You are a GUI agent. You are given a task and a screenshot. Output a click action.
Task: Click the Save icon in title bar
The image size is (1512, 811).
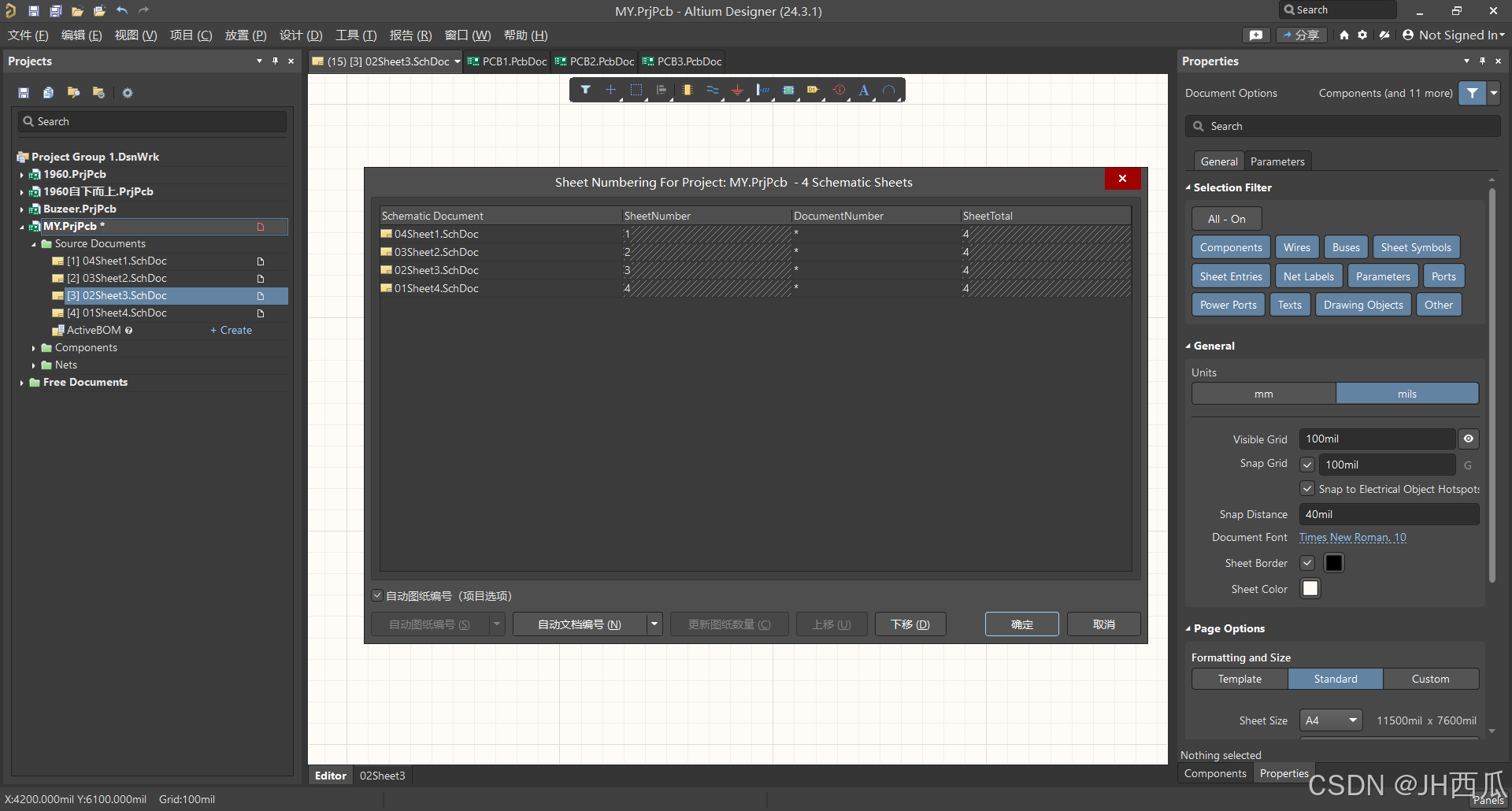pos(34,11)
